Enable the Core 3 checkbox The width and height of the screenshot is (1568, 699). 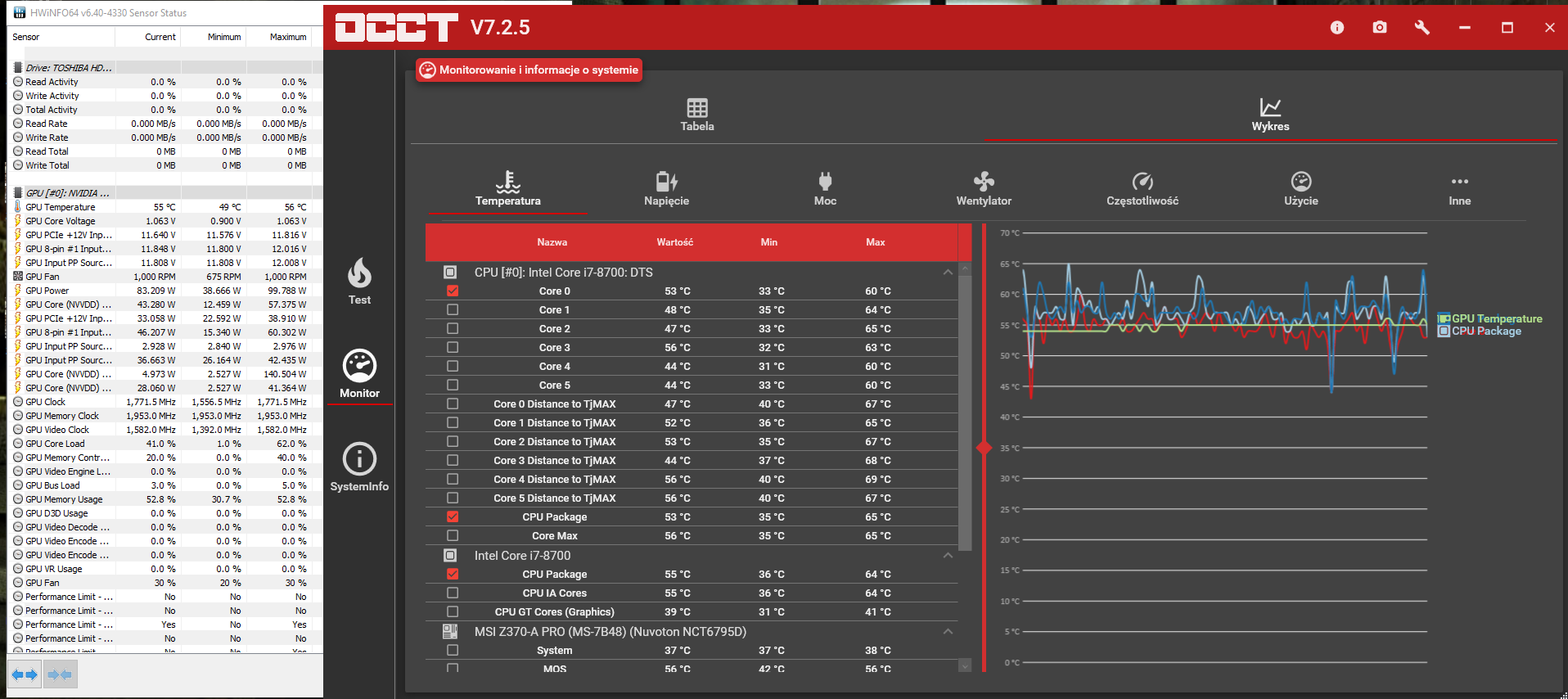453,347
